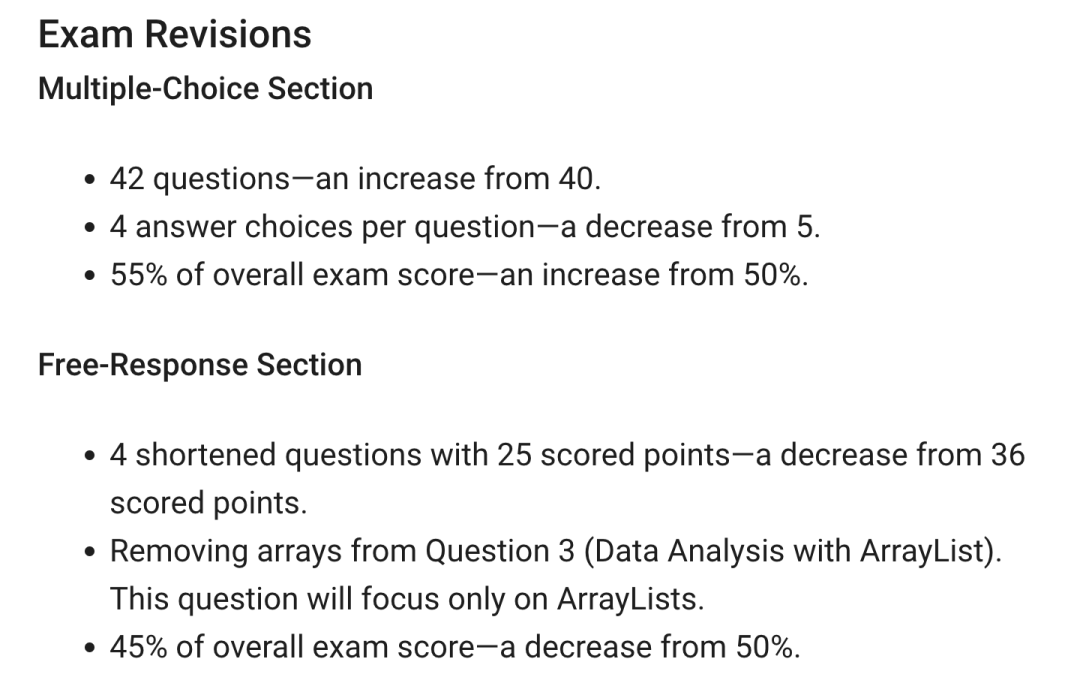This screenshot has height=686, width=1080.
Task: Click the Exam Revisions heading
Action: tap(174, 34)
